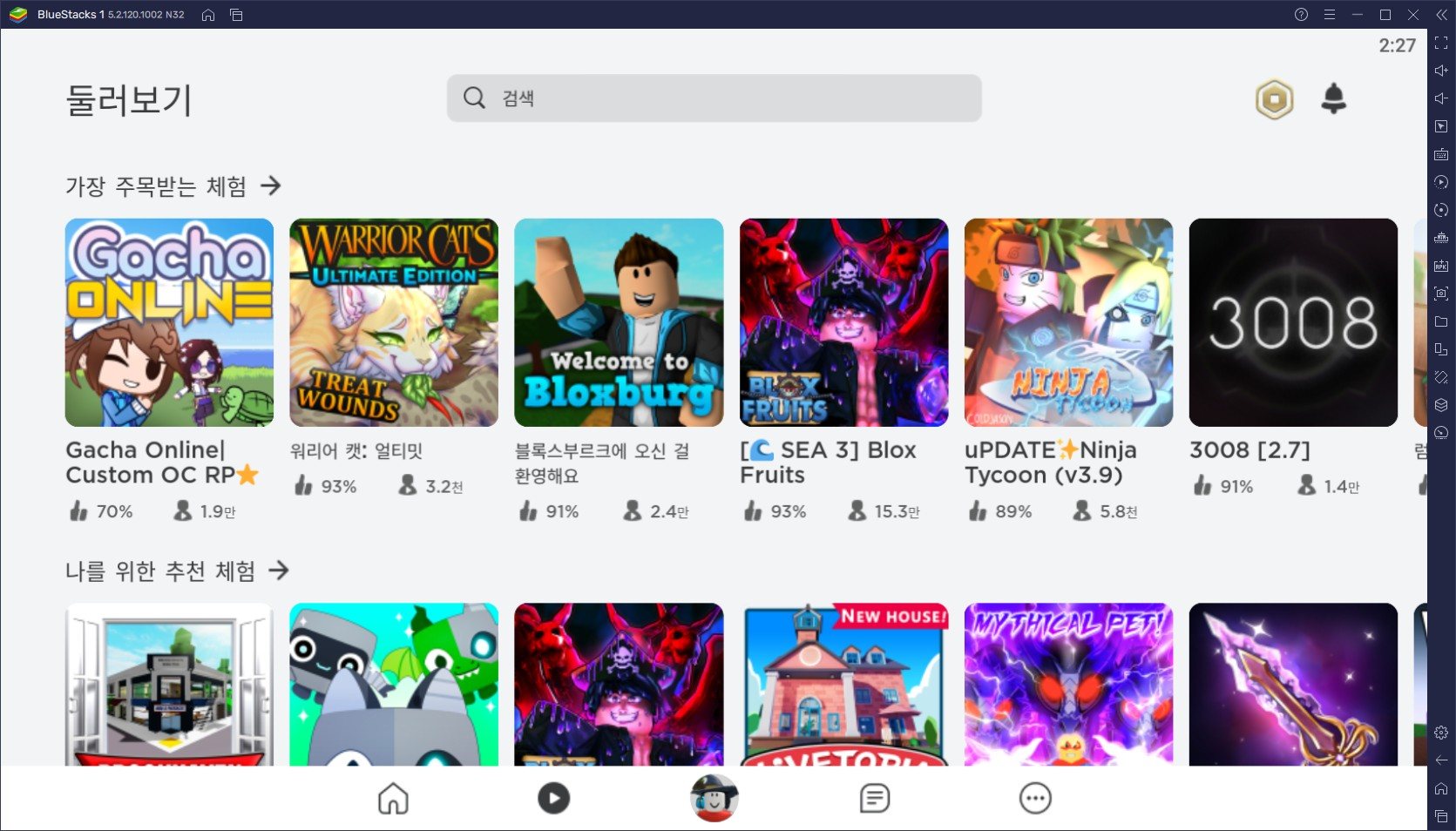This screenshot has width=1456, height=831.
Task: Open the sync operations icon
Action: (x=1441, y=210)
